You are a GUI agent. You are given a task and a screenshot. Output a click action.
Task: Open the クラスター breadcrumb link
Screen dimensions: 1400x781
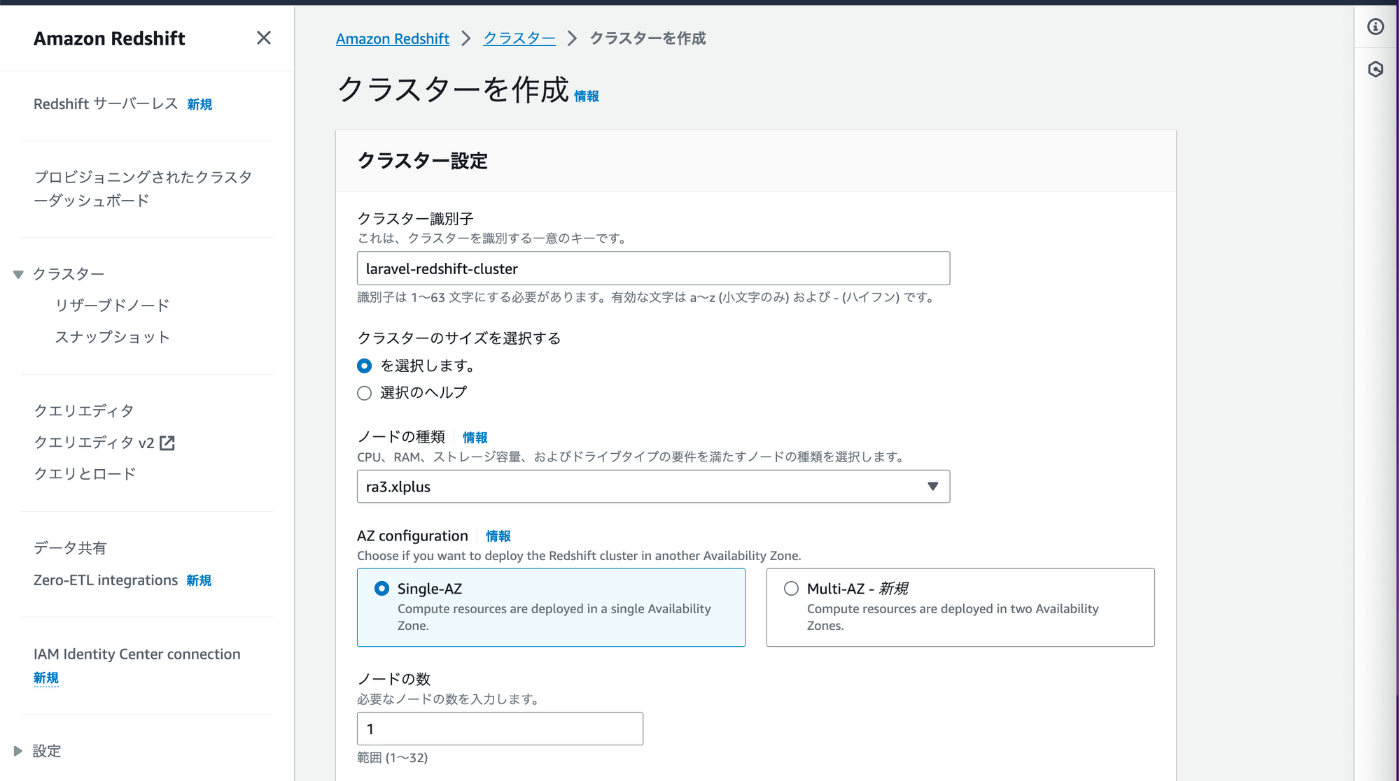coord(519,38)
